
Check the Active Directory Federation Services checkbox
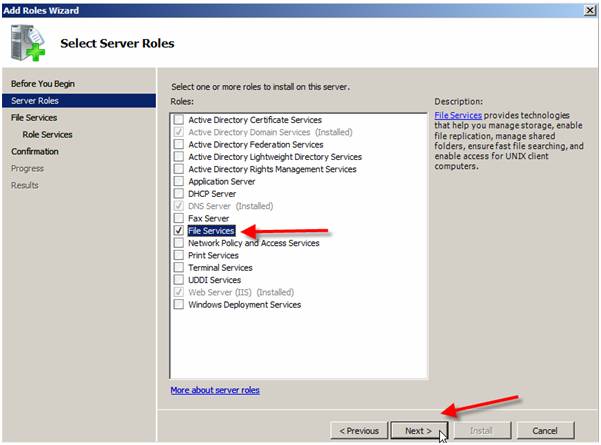(179, 144)
